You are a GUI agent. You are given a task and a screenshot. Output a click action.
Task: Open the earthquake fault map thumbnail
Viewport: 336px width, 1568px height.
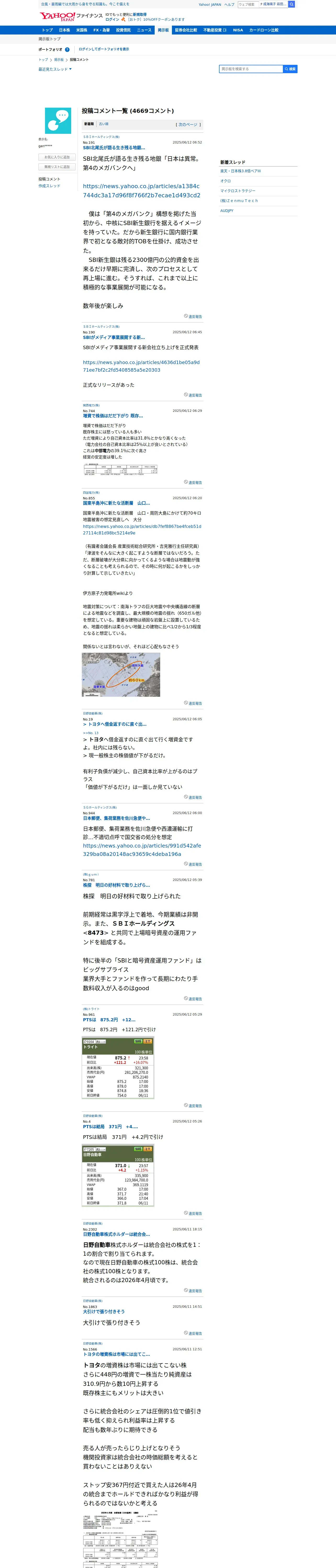point(121,675)
